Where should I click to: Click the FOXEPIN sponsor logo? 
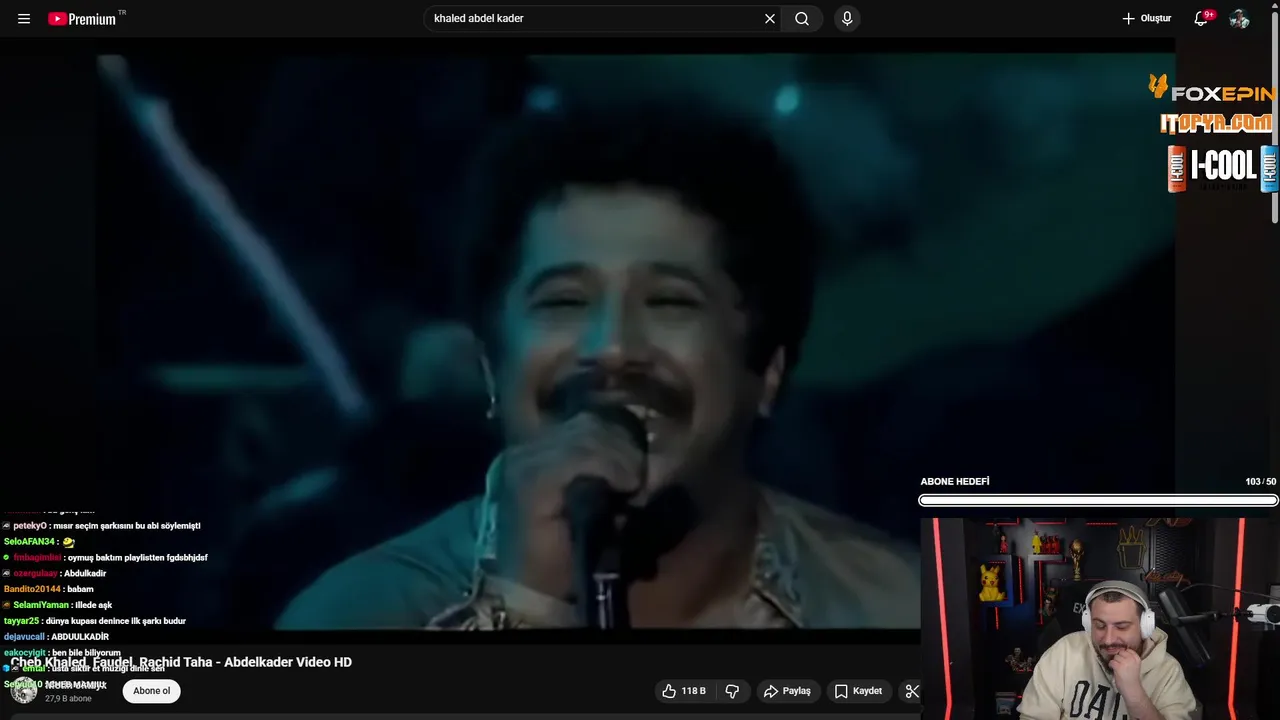[1212, 90]
